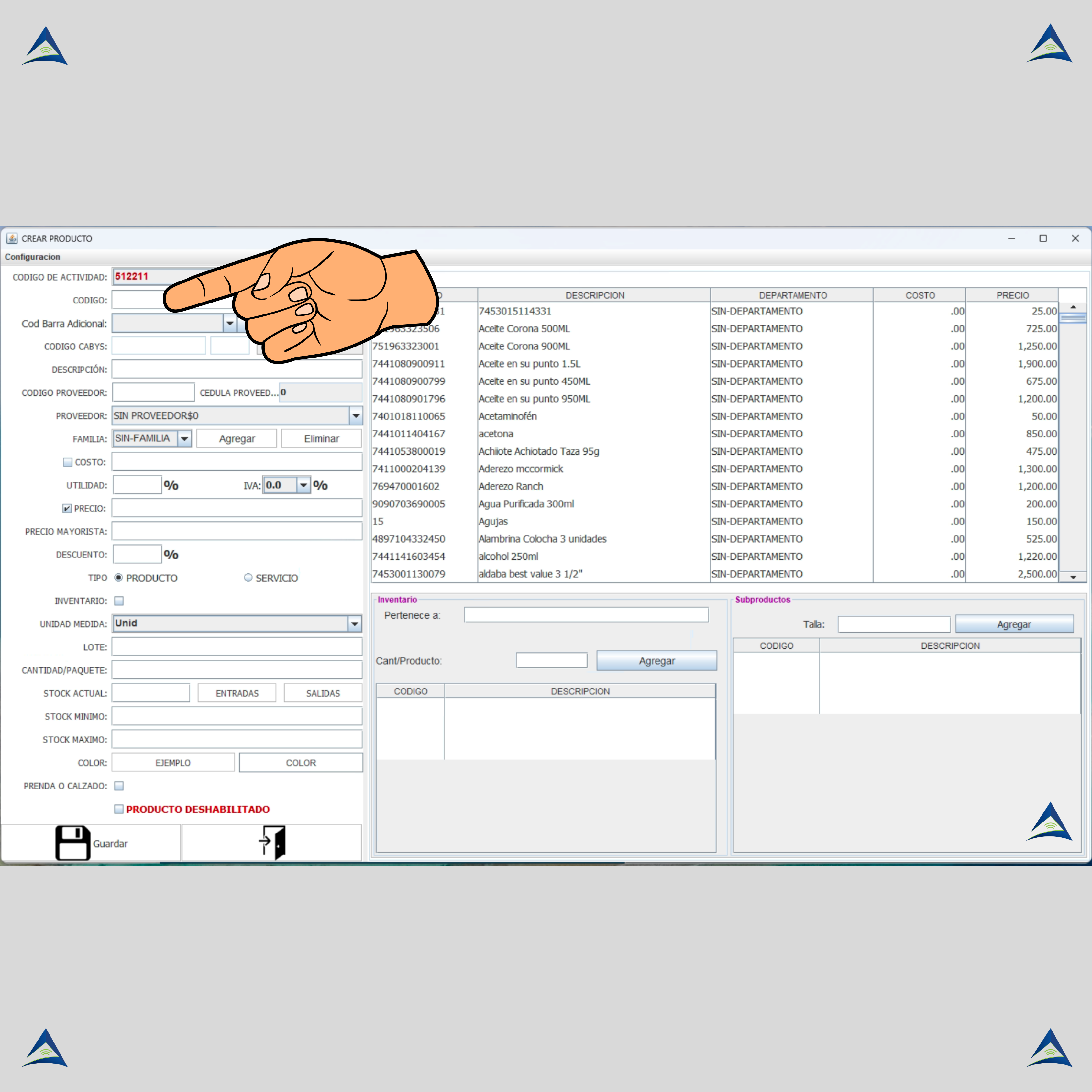Click the PRECIO MAYORISTA field
The width and height of the screenshot is (1092, 1092).
pyautogui.click(x=237, y=531)
